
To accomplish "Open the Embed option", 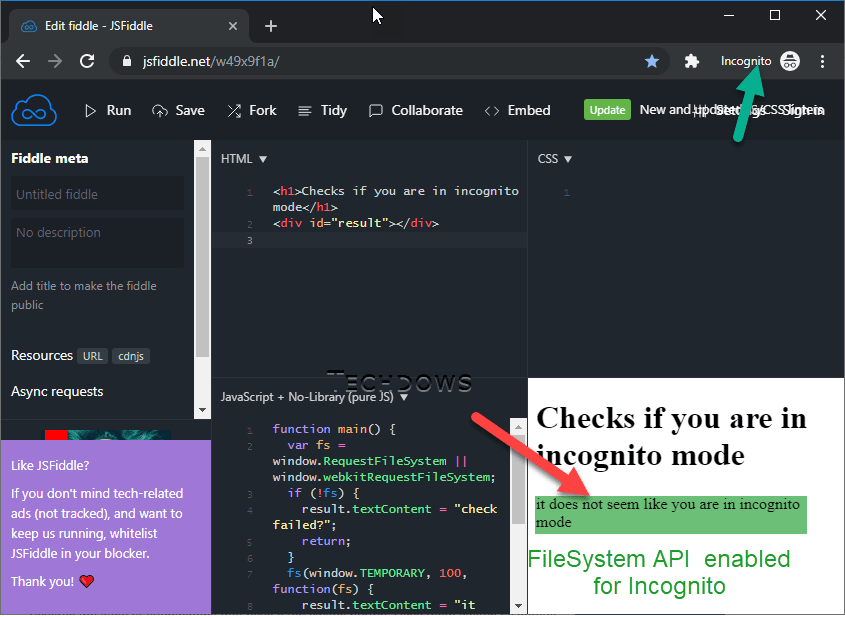I will [x=517, y=110].
